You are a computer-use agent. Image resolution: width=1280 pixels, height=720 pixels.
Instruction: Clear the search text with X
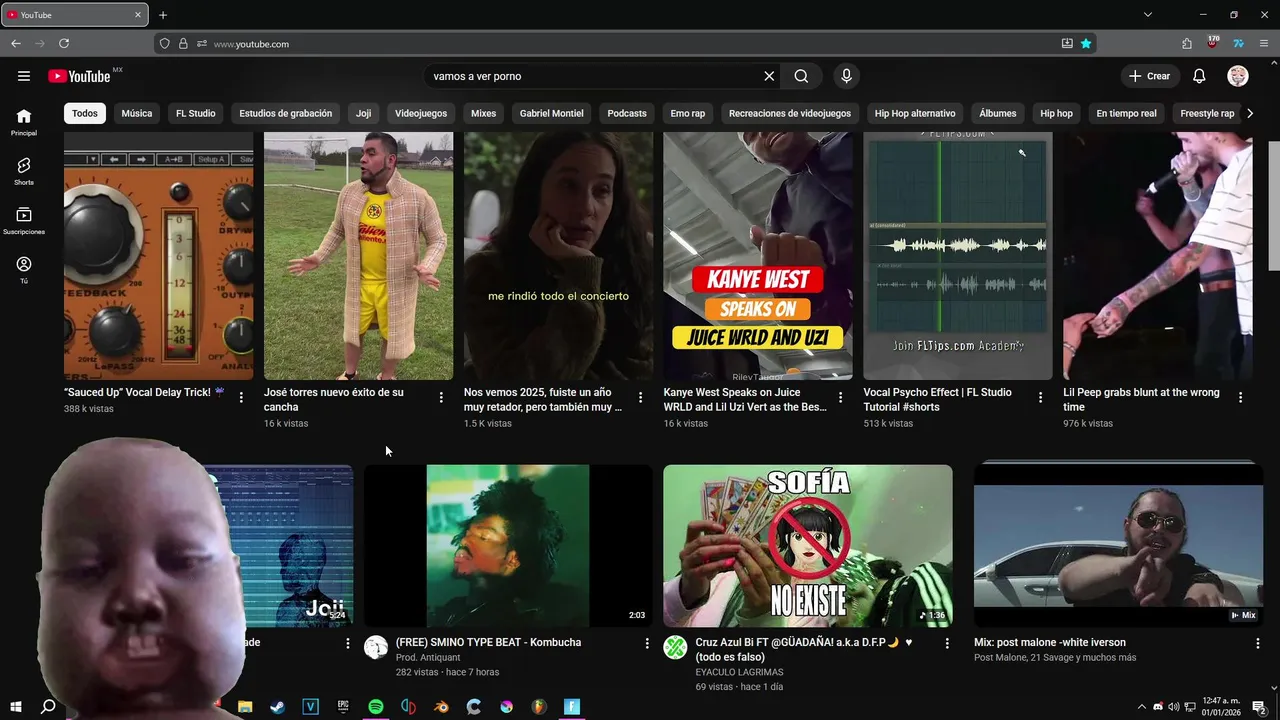pyautogui.click(x=769, y=76)
